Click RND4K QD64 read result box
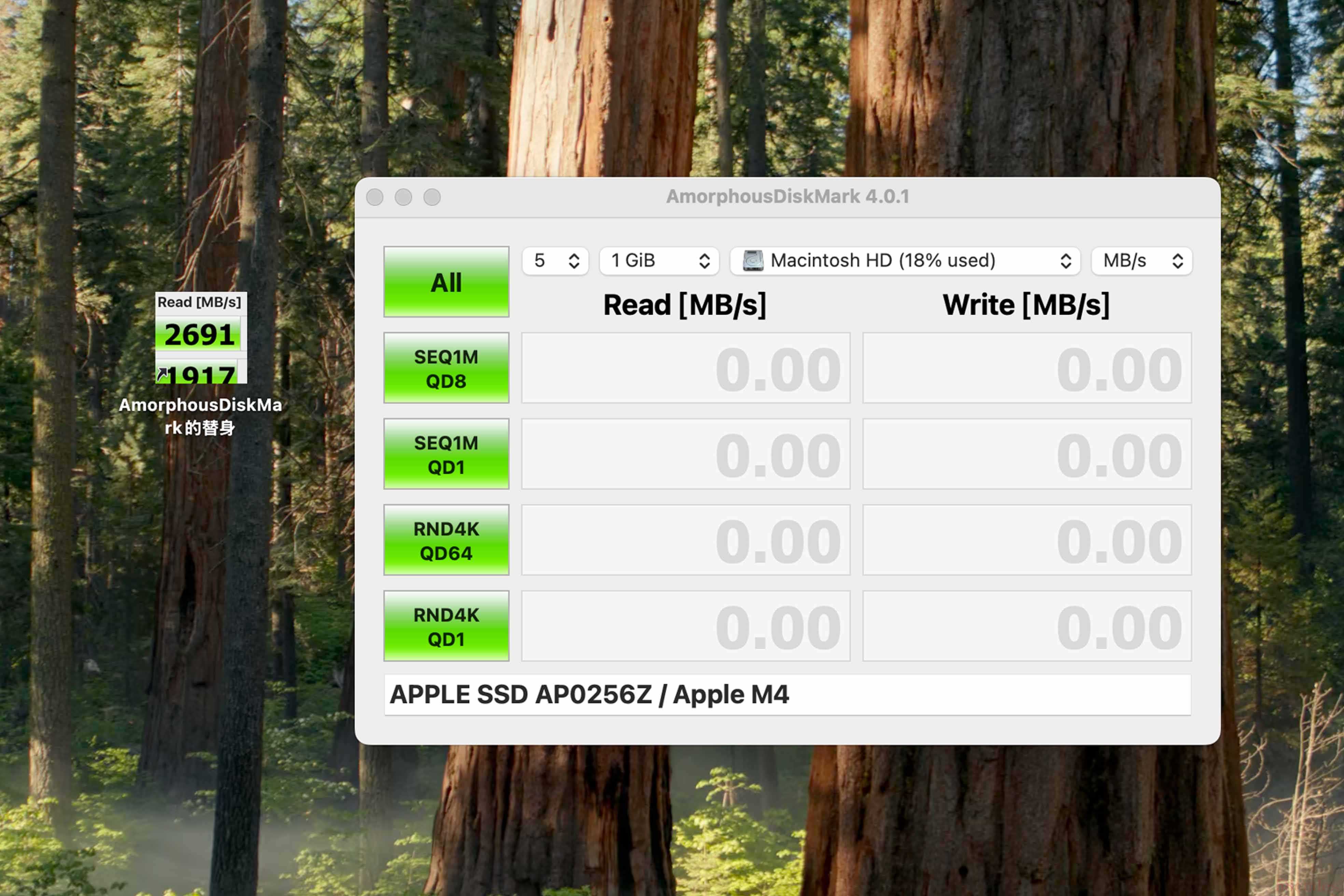The width and height of the screenshot is (1344, 896). click(x=686, y=540)
